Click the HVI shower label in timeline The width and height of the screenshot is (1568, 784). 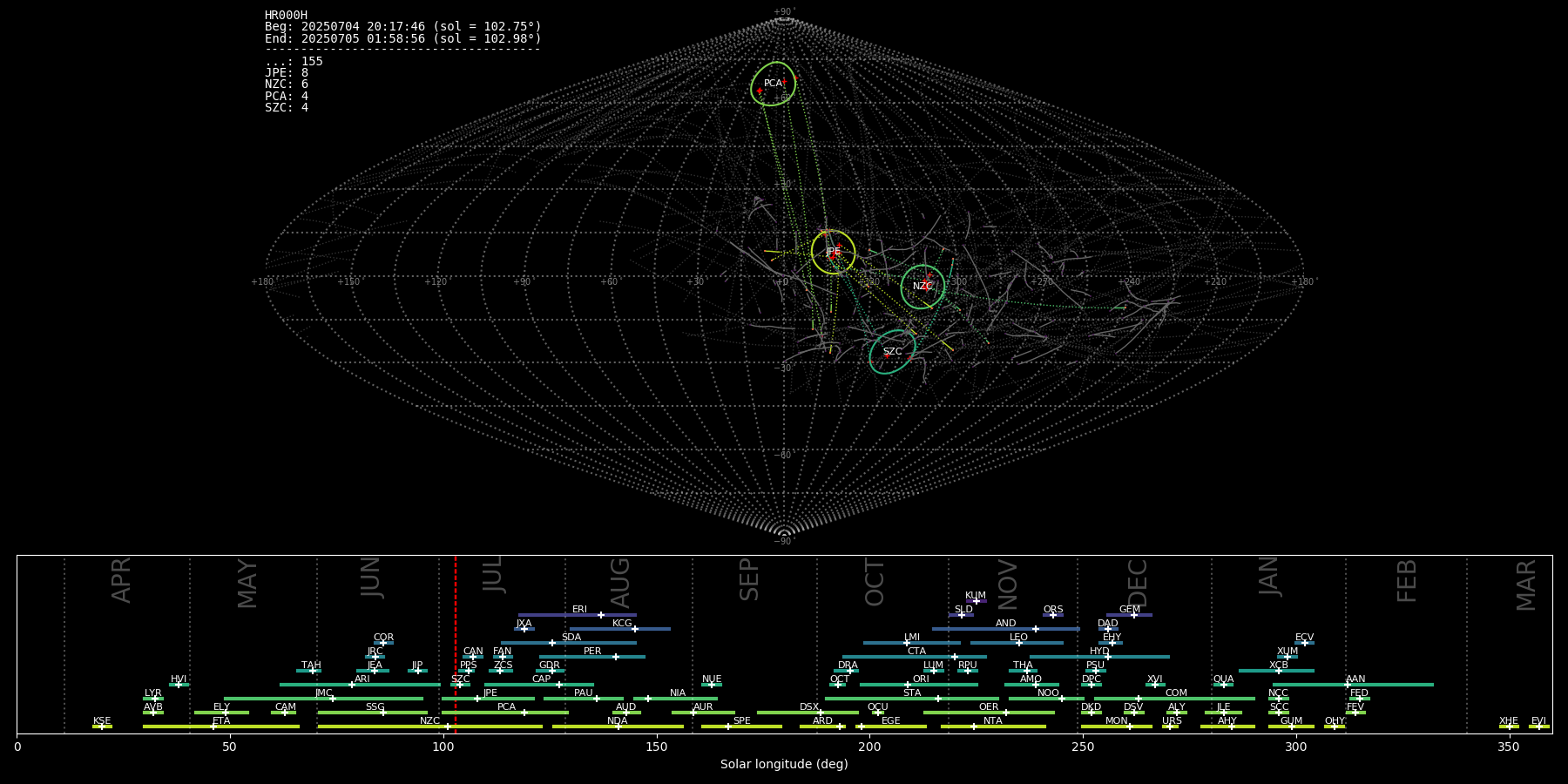pyautogui.click(x=179, y=679)
